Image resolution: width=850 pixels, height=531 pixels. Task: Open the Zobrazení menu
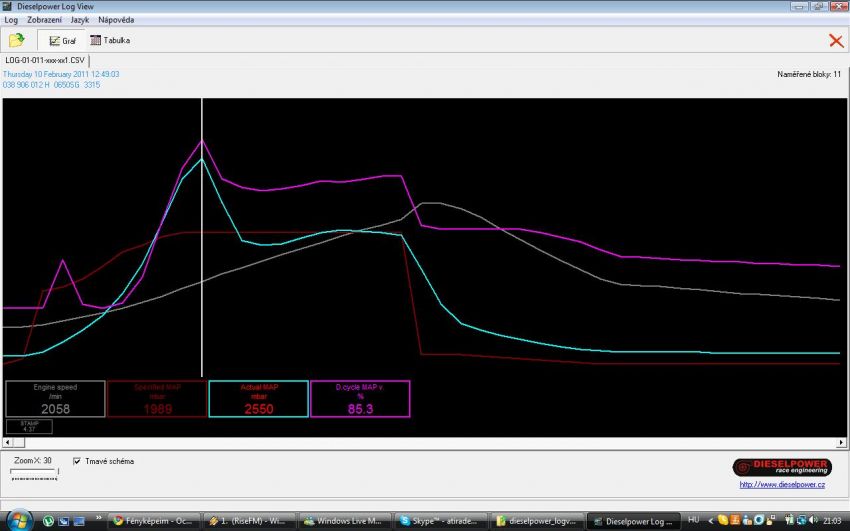click(x=44, y=20)
